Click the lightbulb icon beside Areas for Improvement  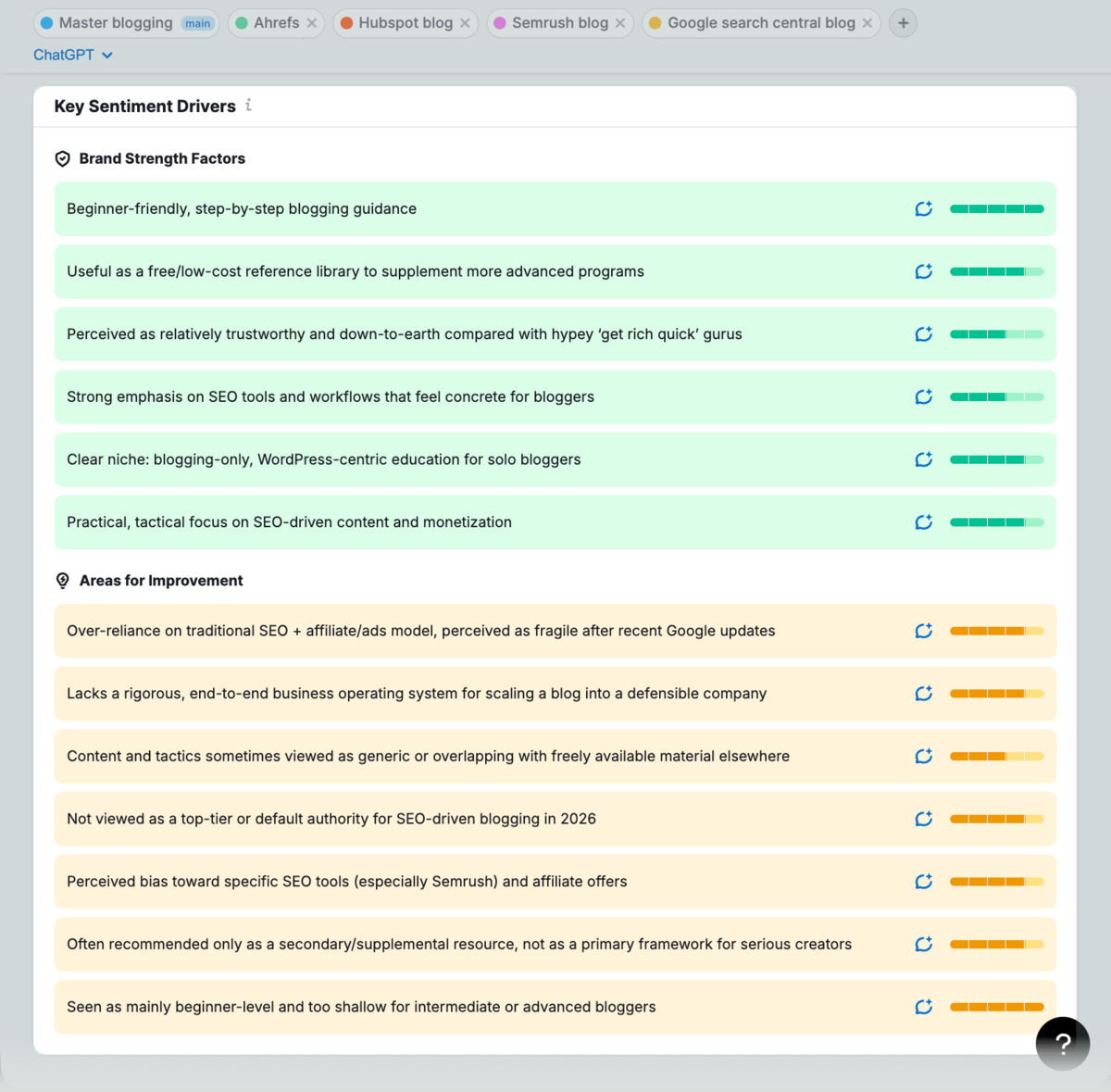pyautogui.click(x=62, y=580)
